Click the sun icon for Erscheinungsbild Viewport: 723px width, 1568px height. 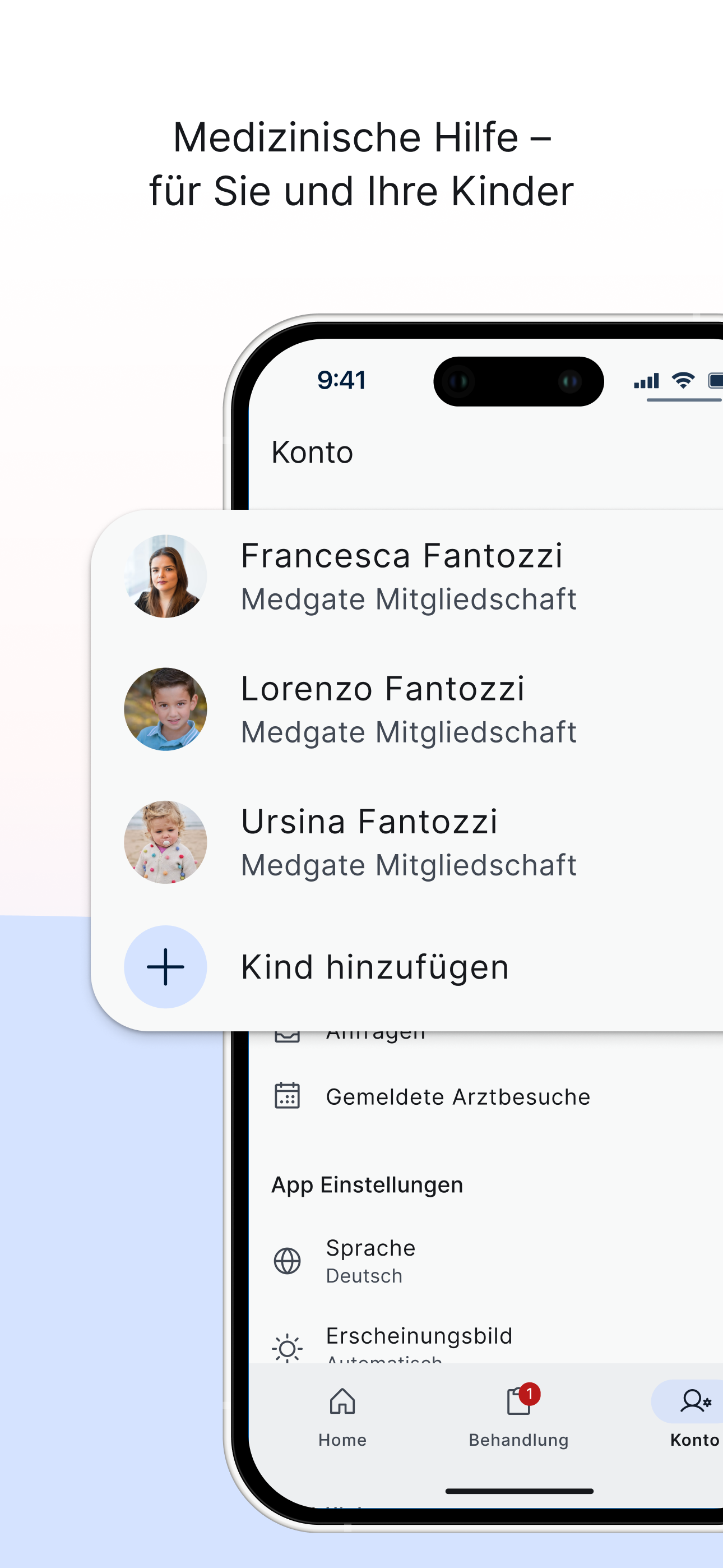(x=288, y=1348)
